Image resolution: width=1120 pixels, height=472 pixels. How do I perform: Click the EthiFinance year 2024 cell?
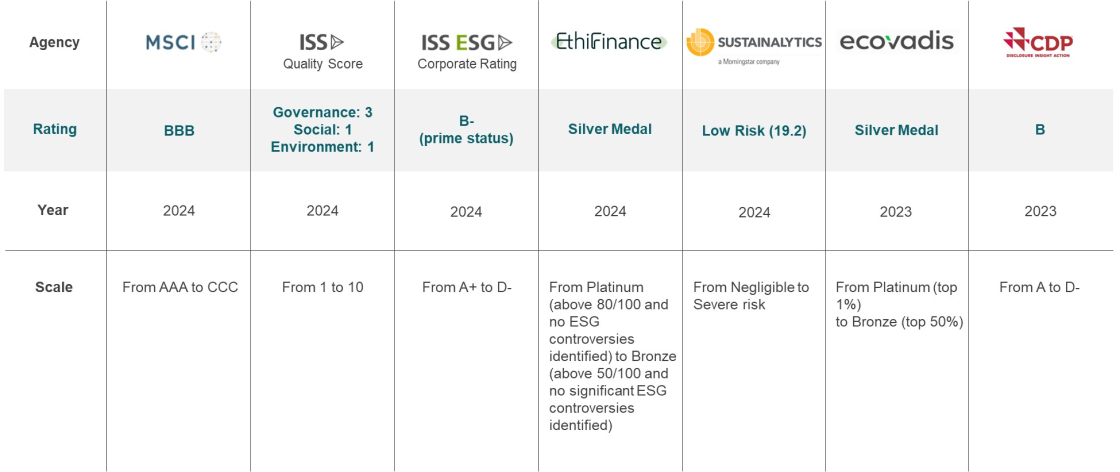click(610, 211)
